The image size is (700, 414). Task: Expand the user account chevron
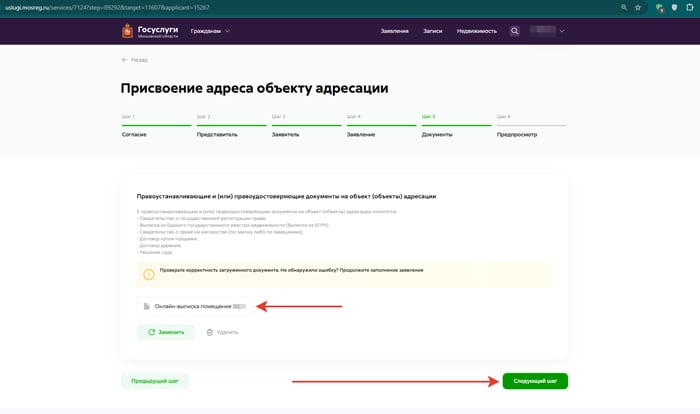pyautogui.click(x=562, y=31)
